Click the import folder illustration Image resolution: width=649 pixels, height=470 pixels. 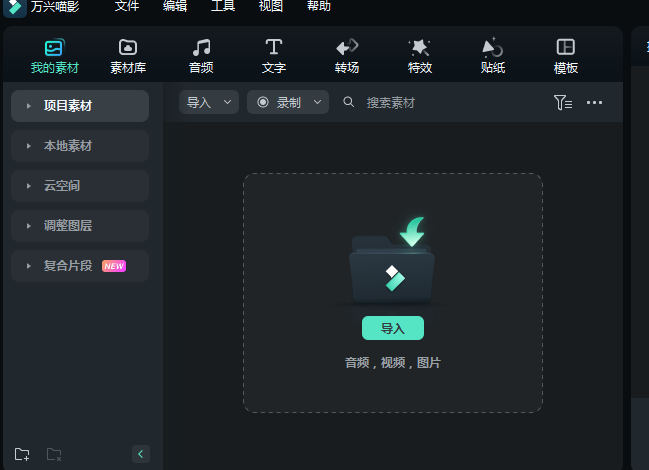392,261
